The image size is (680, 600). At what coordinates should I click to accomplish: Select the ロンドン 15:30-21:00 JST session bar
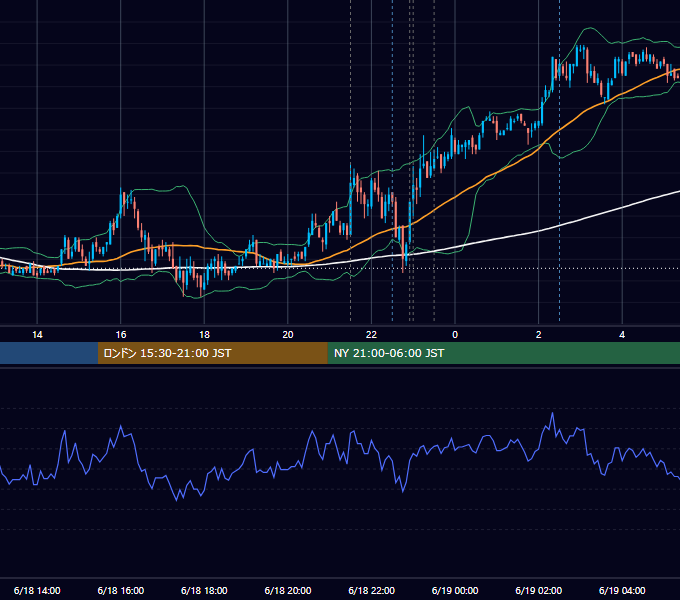click(212, 353)
